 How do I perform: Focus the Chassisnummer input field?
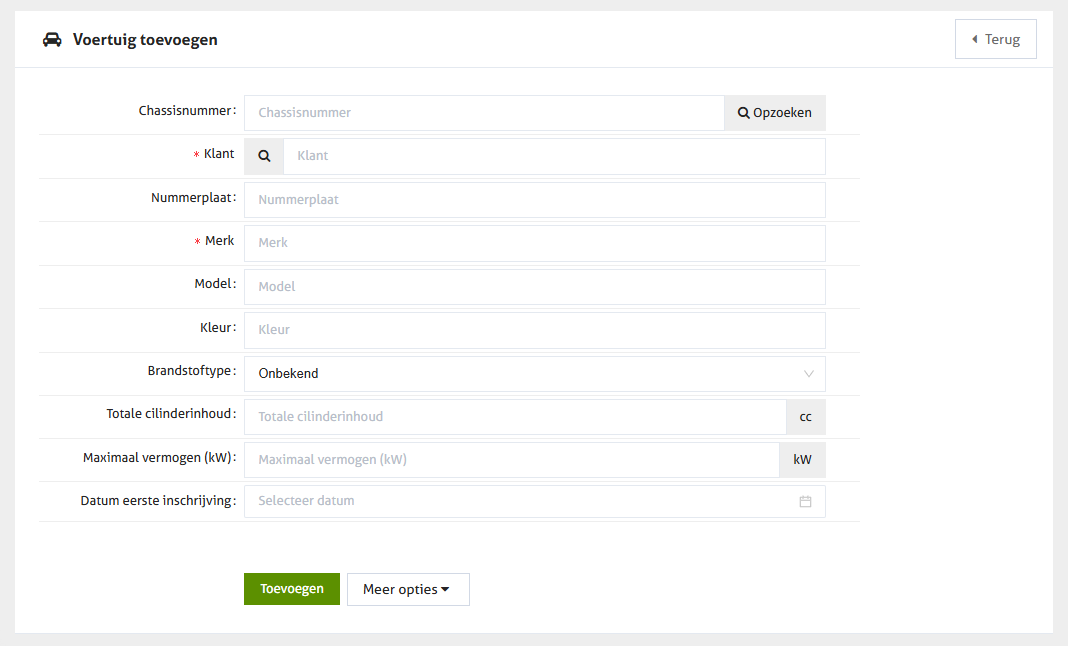pos(484,113)
